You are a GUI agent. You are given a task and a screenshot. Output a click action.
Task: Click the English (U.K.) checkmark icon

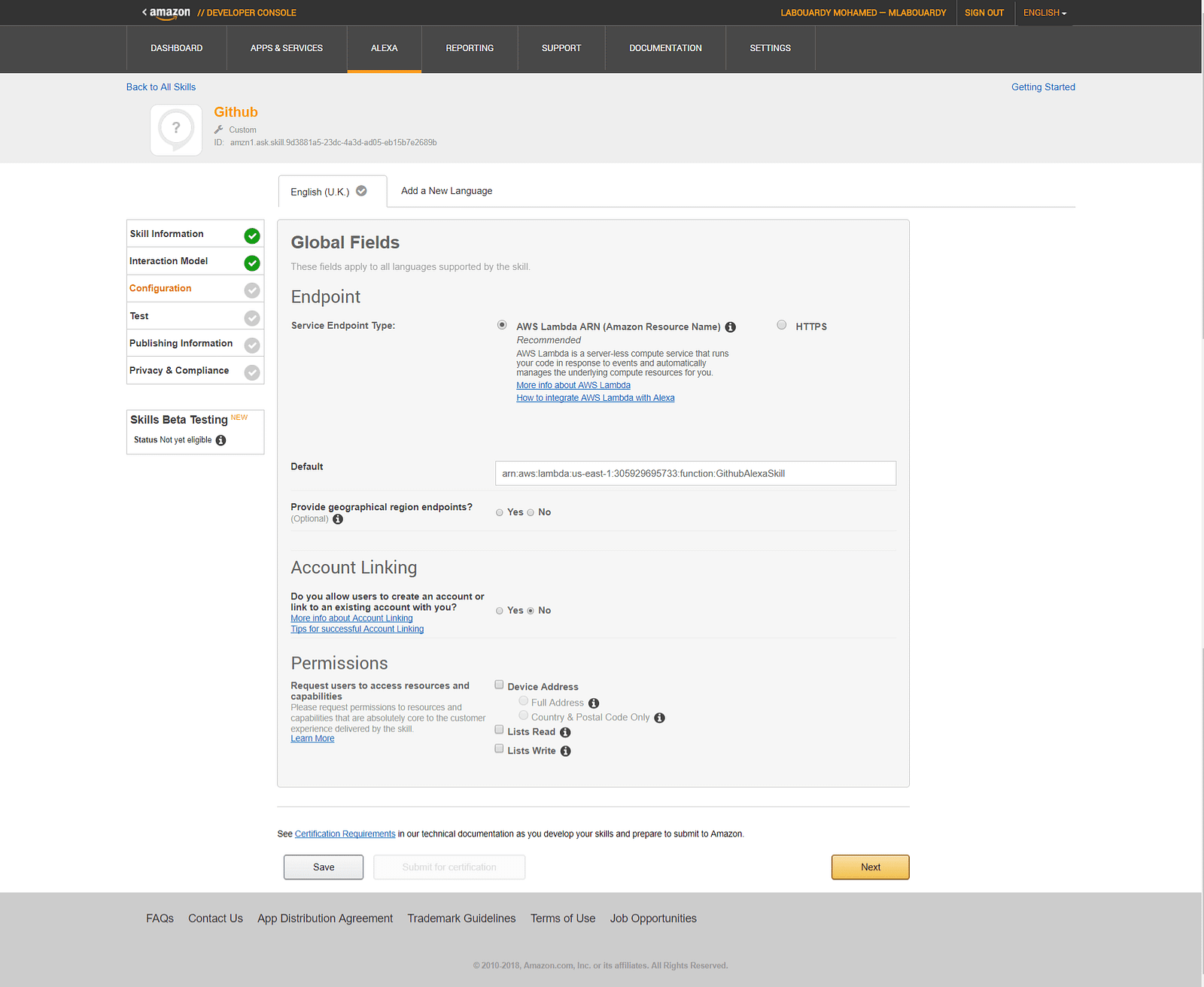point(361,191)
